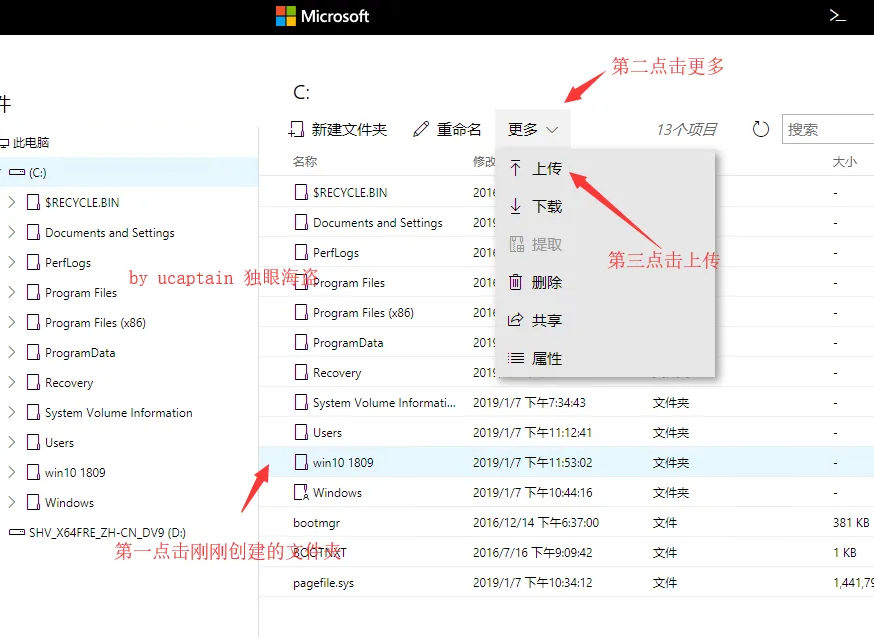874x637 pixels.
Task: Click Windows folder icon in tree
Action: [33, 502]
